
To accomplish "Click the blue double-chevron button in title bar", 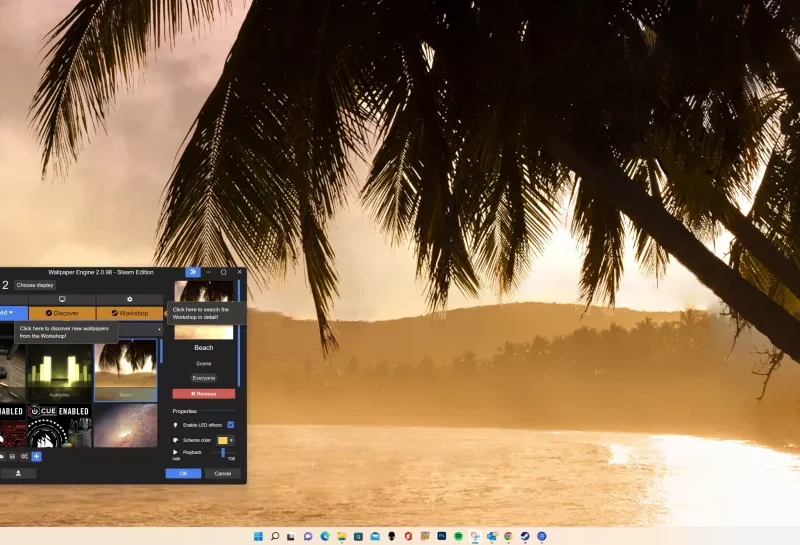I will 192,272.
